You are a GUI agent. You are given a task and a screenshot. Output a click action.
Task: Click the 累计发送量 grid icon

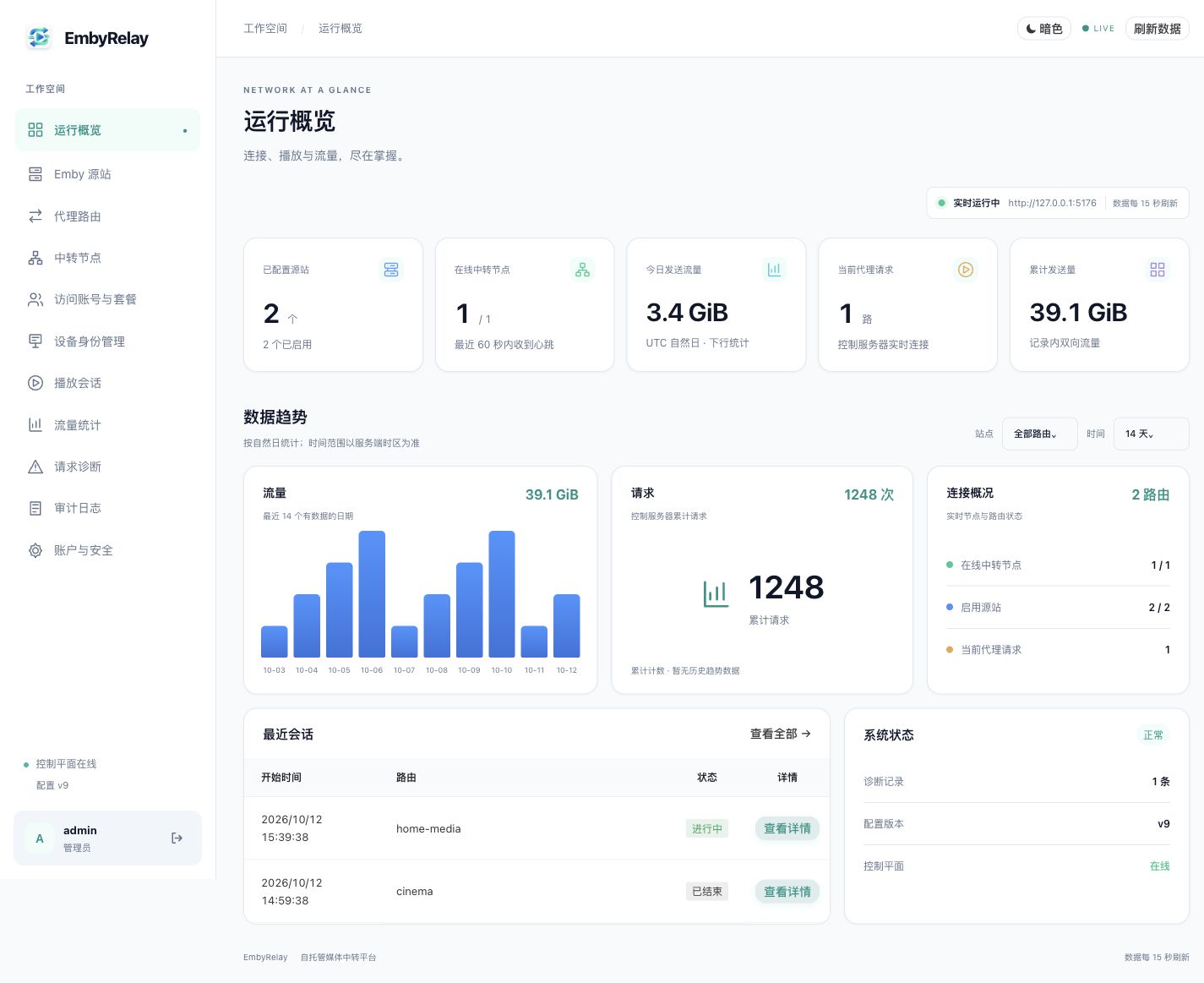1158,270
